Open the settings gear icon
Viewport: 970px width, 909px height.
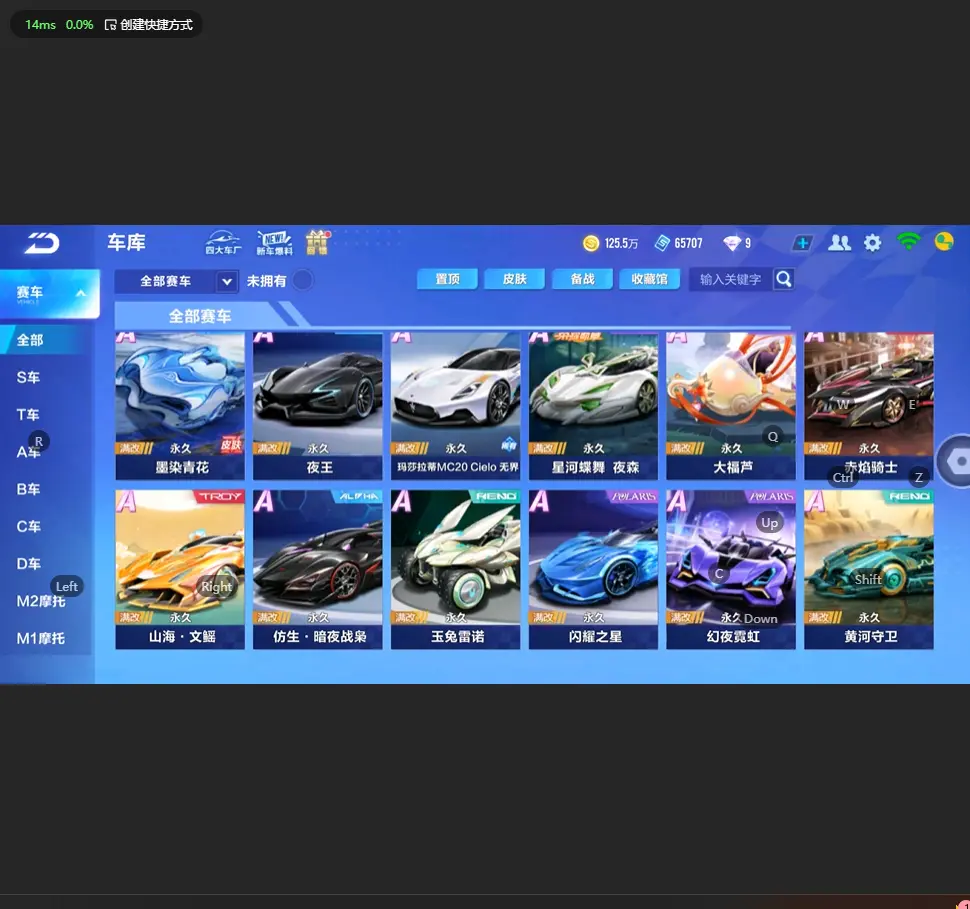click(x=872, y=243)
